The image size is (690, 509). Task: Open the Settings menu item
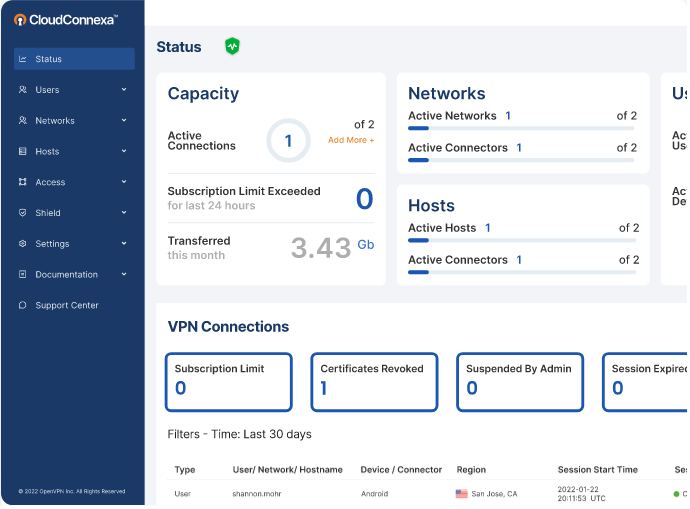point(74,244)
